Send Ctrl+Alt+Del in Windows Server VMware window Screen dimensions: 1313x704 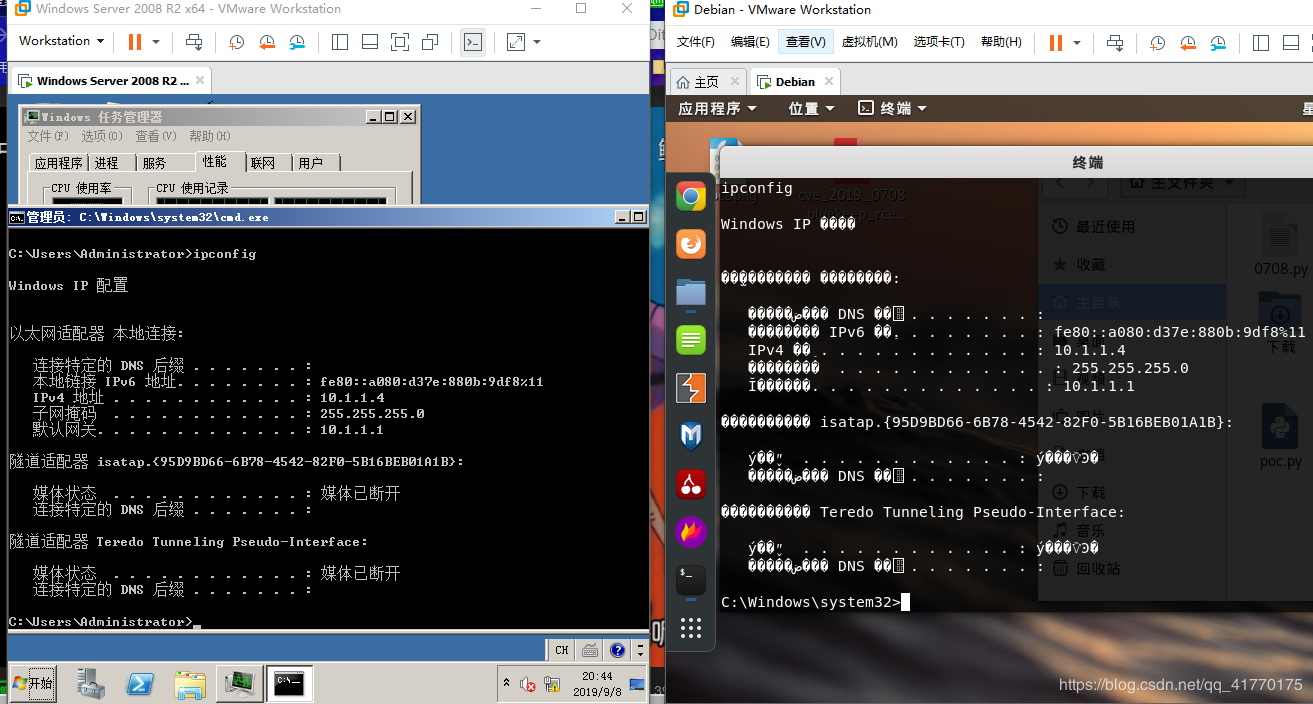(x=194, y=42)
